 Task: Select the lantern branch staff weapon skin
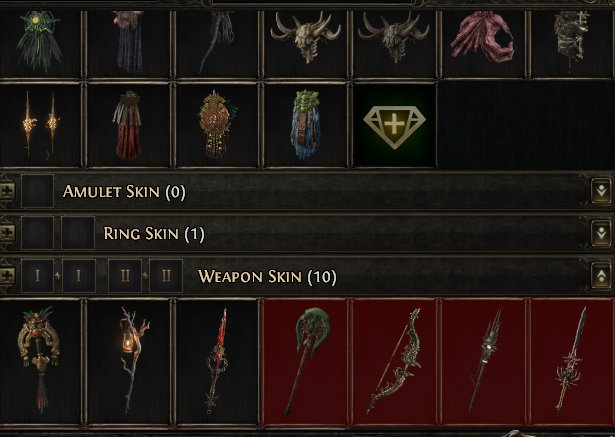point(129,361)
